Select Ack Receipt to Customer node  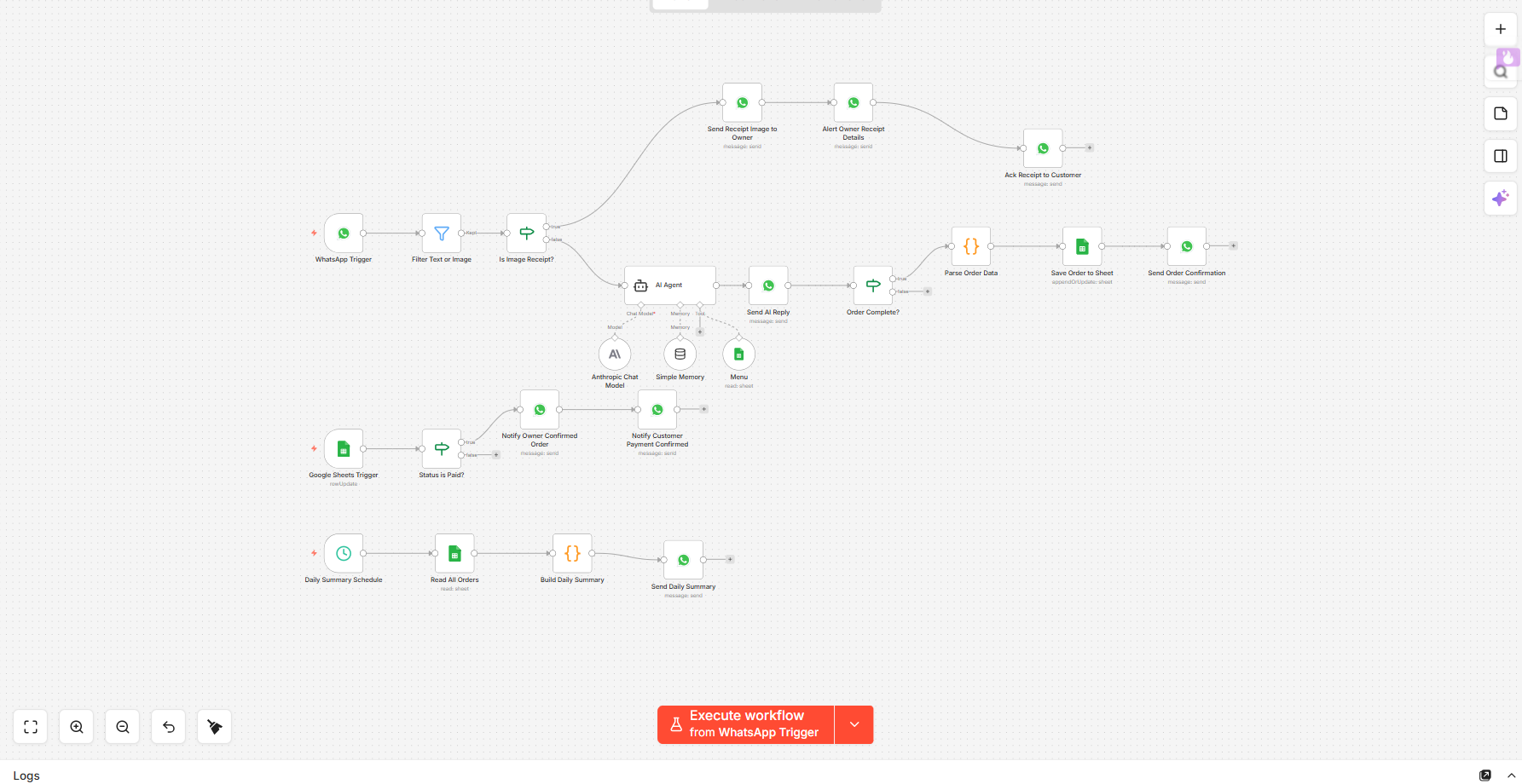(1043, 148)
